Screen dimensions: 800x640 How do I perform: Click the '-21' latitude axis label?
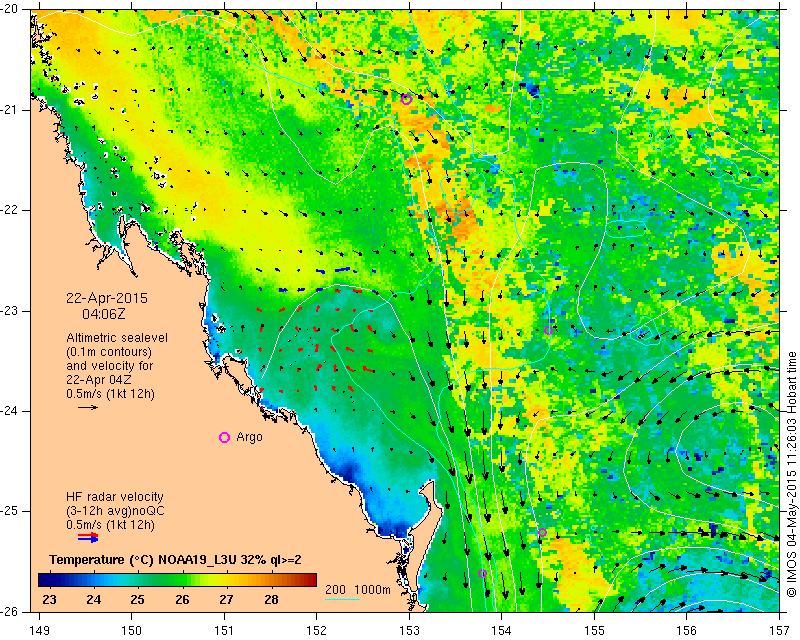click(10, 110)
